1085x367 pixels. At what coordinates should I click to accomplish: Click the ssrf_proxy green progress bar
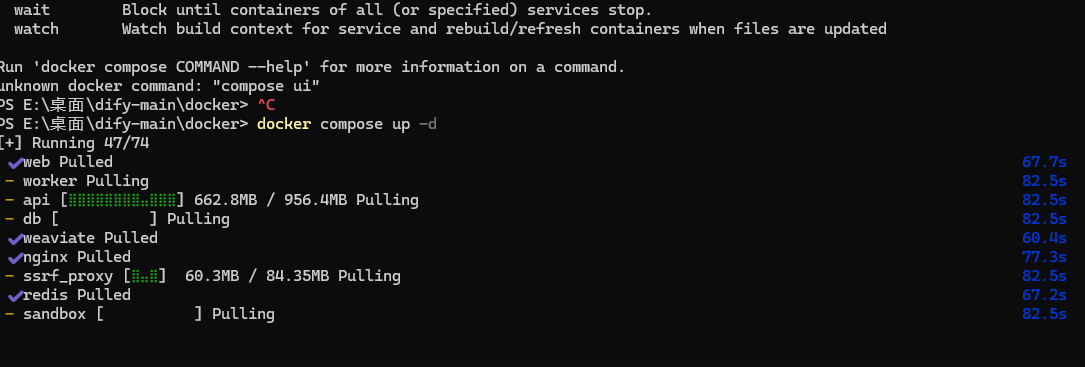145,276
